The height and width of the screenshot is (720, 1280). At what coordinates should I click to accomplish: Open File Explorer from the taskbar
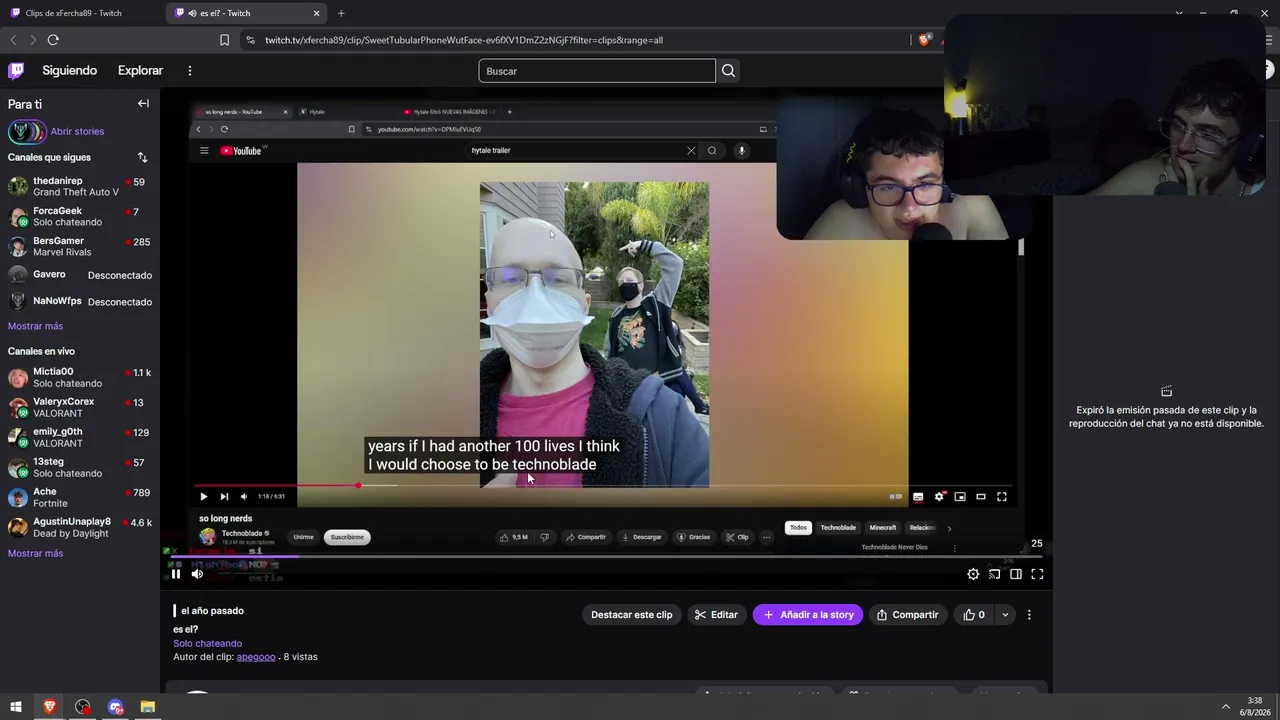point(148,707)
